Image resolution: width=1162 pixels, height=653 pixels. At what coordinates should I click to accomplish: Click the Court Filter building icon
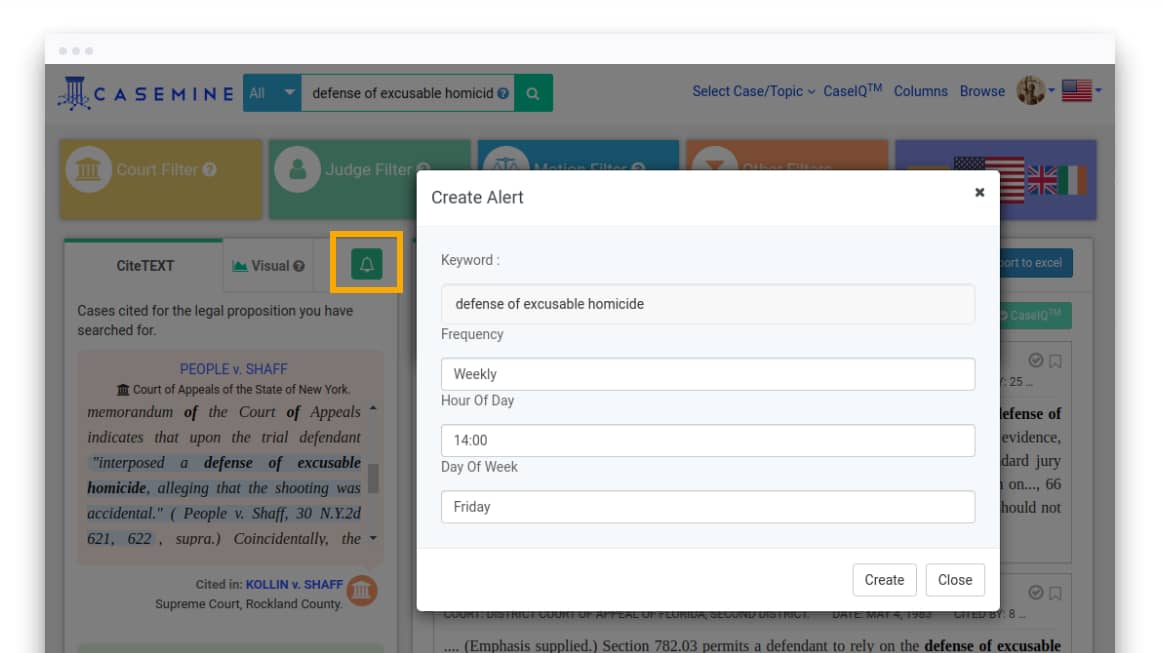click(x=88, y=170)
